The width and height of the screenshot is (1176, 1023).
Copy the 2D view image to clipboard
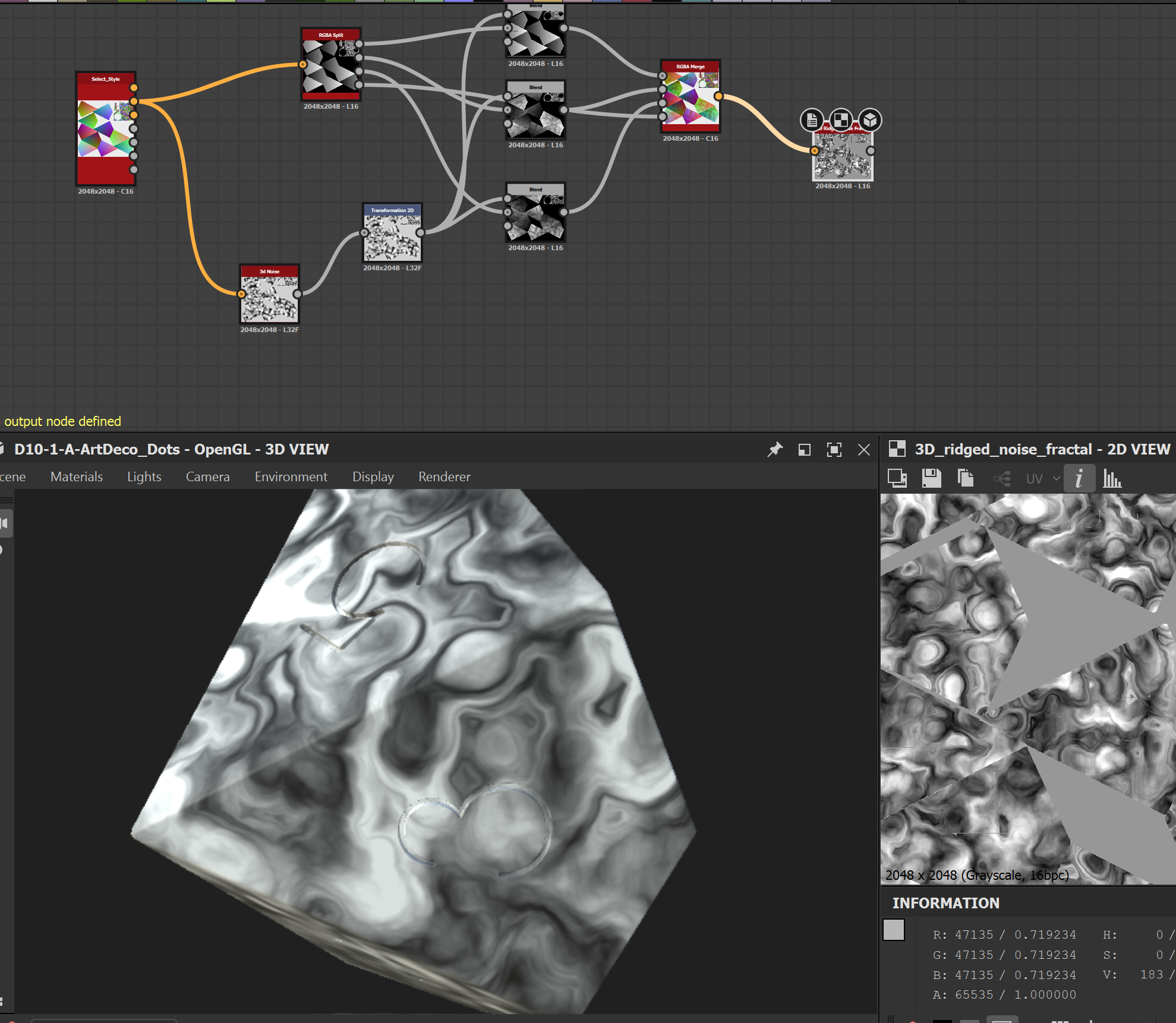[x=965, y=478]
